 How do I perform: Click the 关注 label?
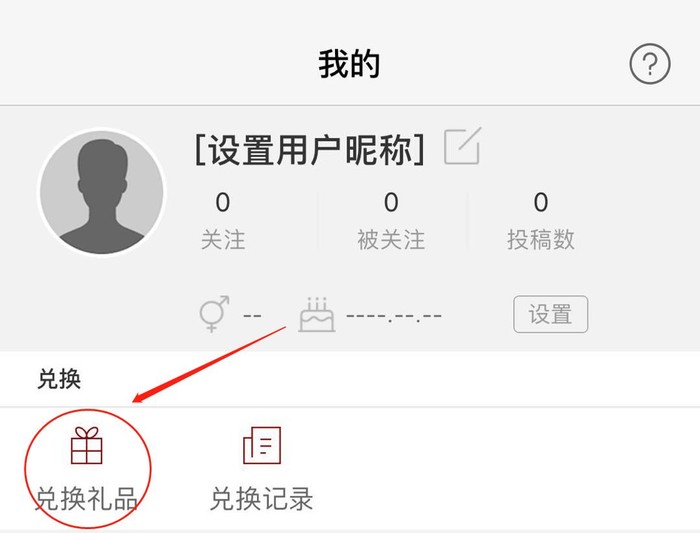[x=223, y=240]
